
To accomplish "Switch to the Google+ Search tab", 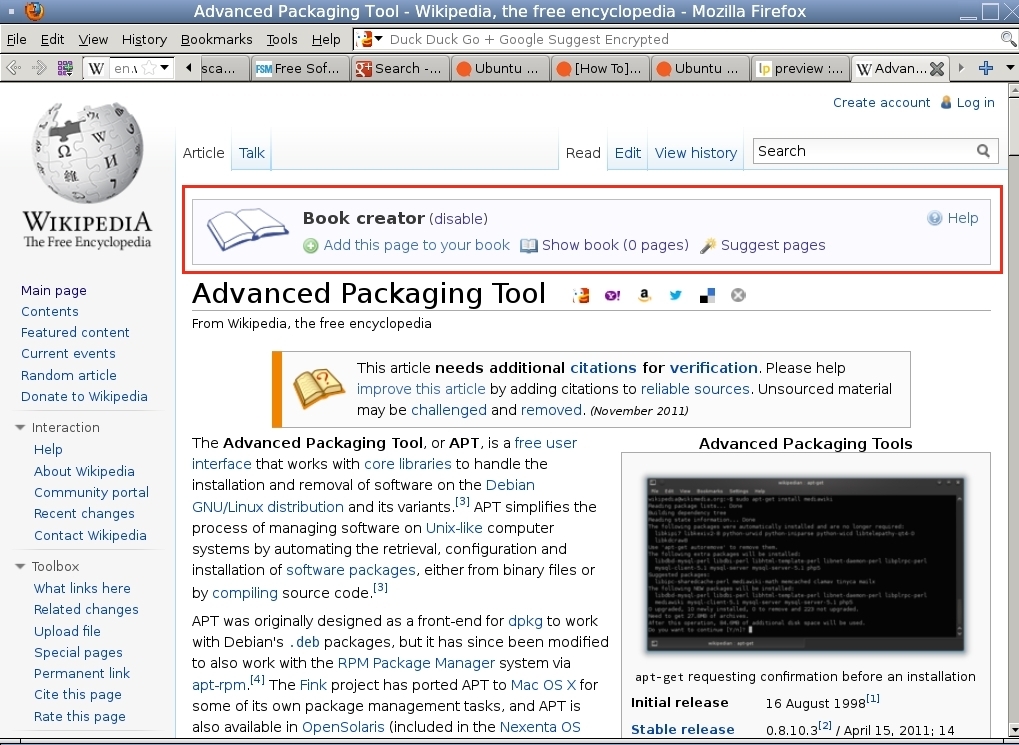I will click(400, 68).
